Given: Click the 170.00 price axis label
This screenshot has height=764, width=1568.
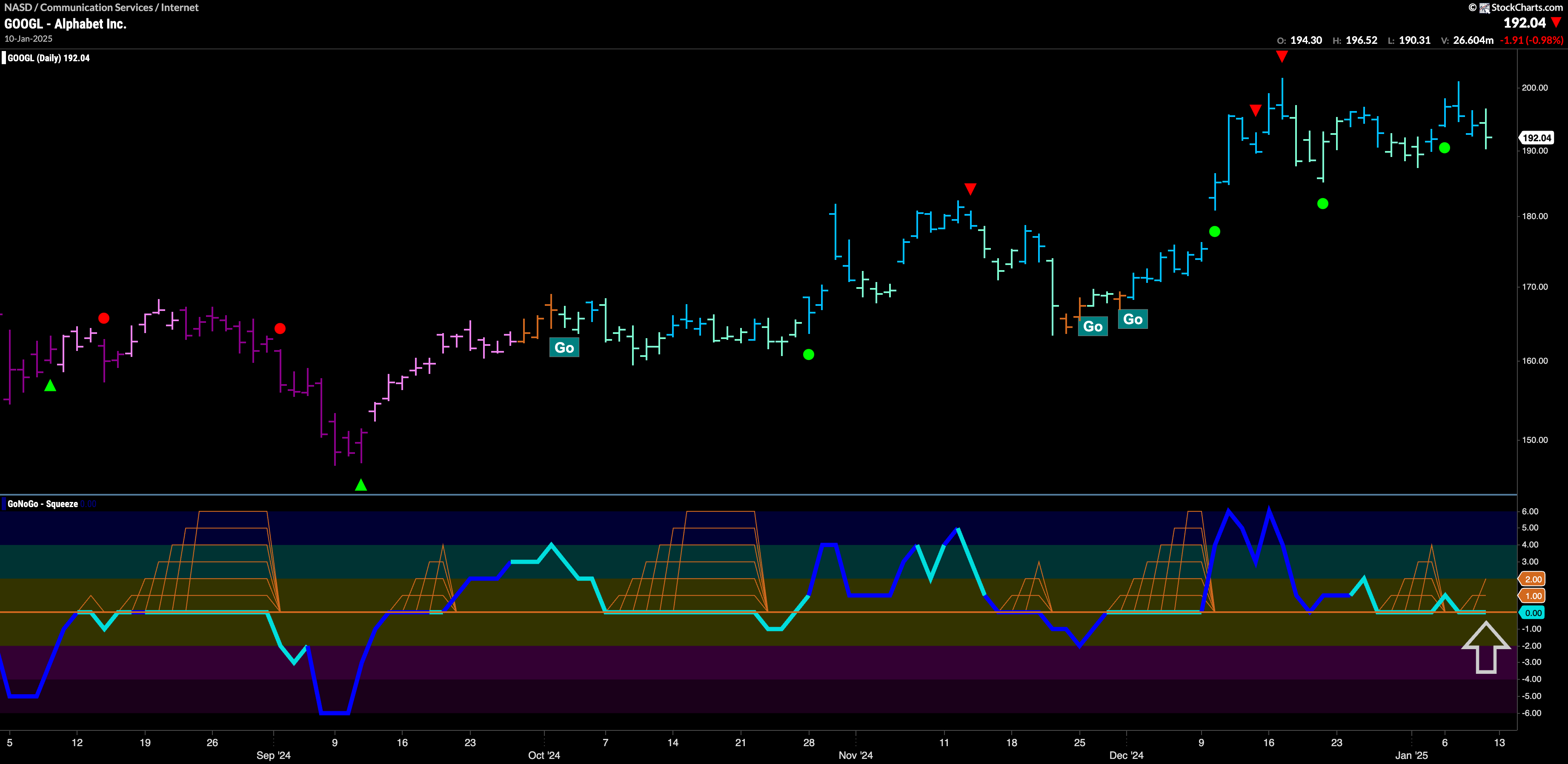Looking at the screenshot, I should coord(1534,287).
